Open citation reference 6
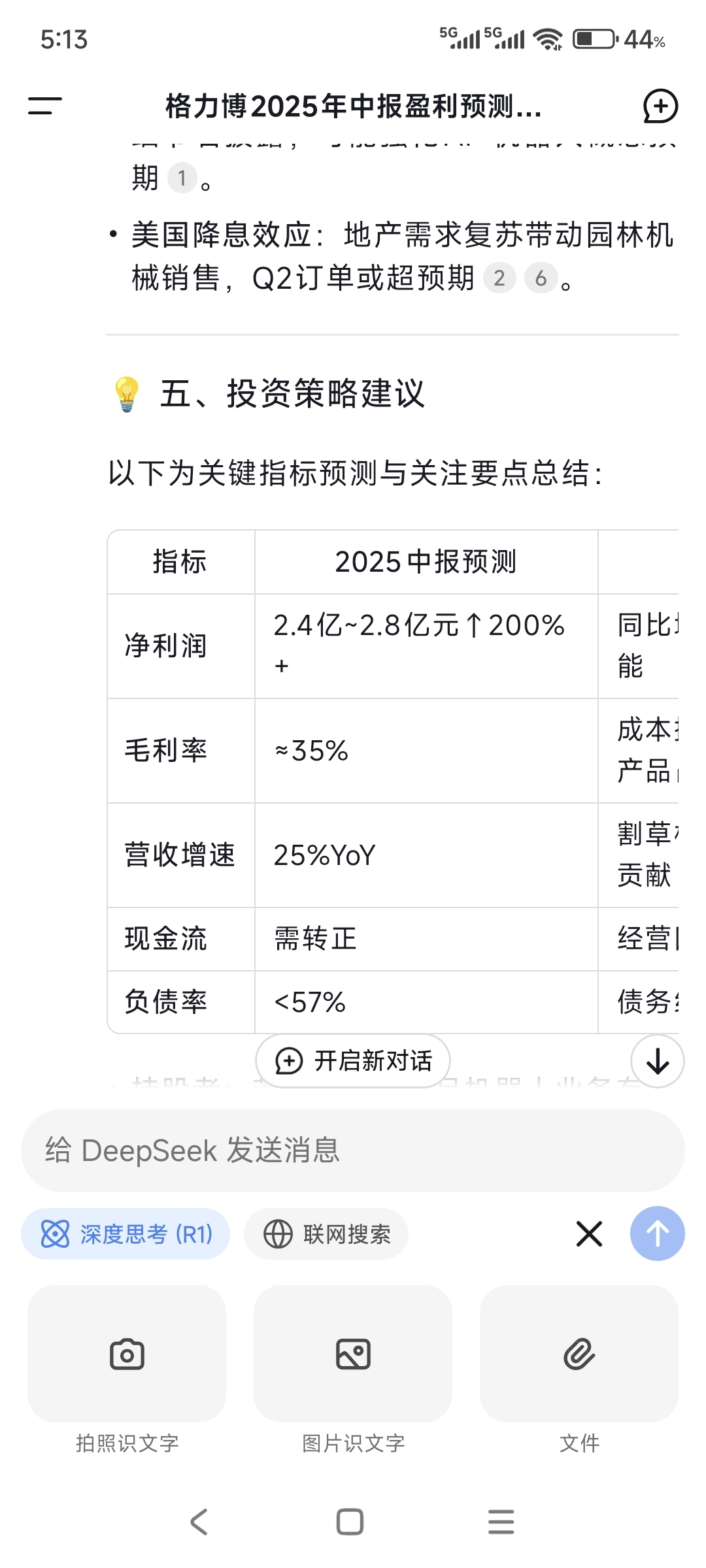The width and height of the screenshot is (706, 1568). pos(541,278)
